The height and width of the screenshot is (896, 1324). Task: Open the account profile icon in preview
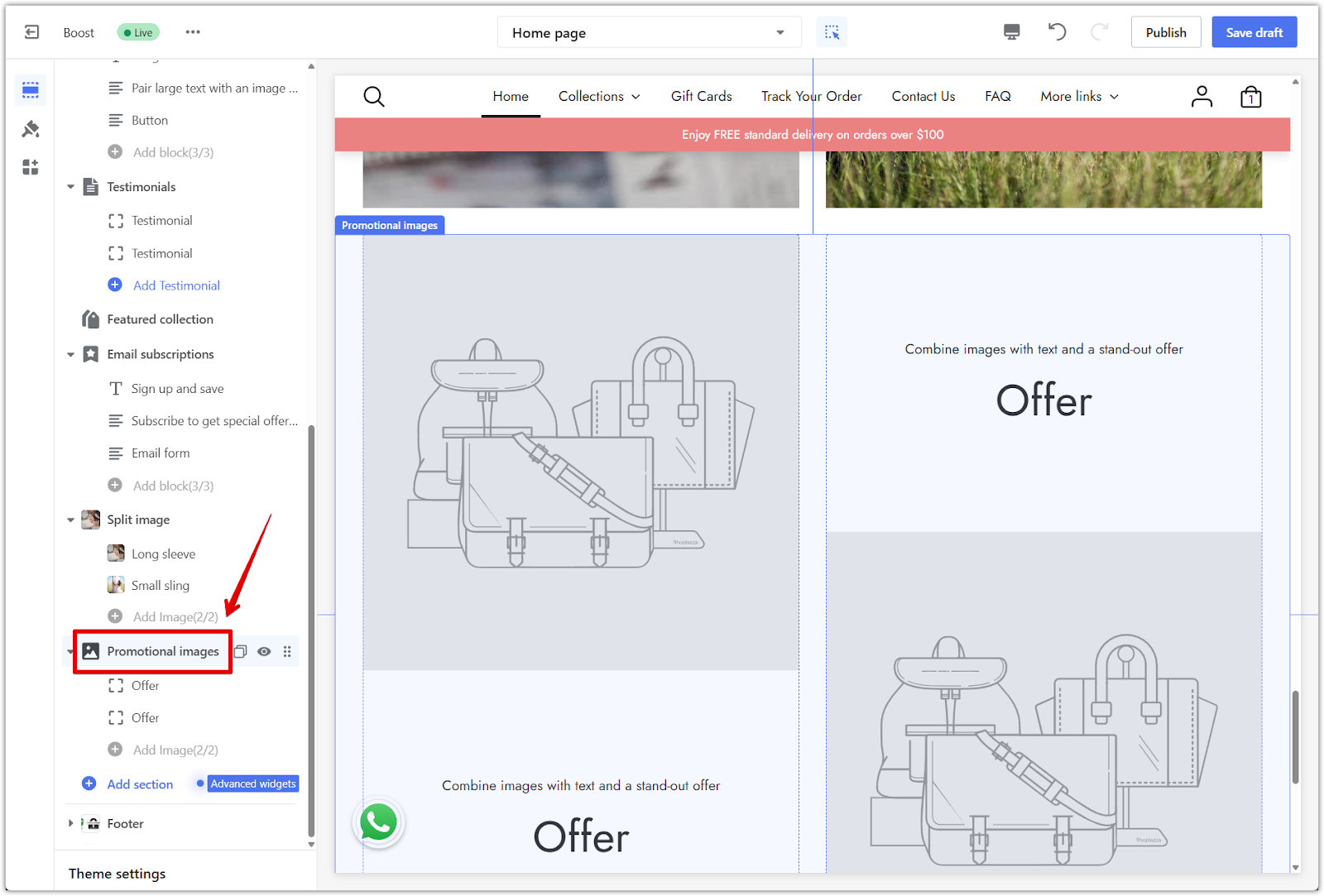(1202, 97)
